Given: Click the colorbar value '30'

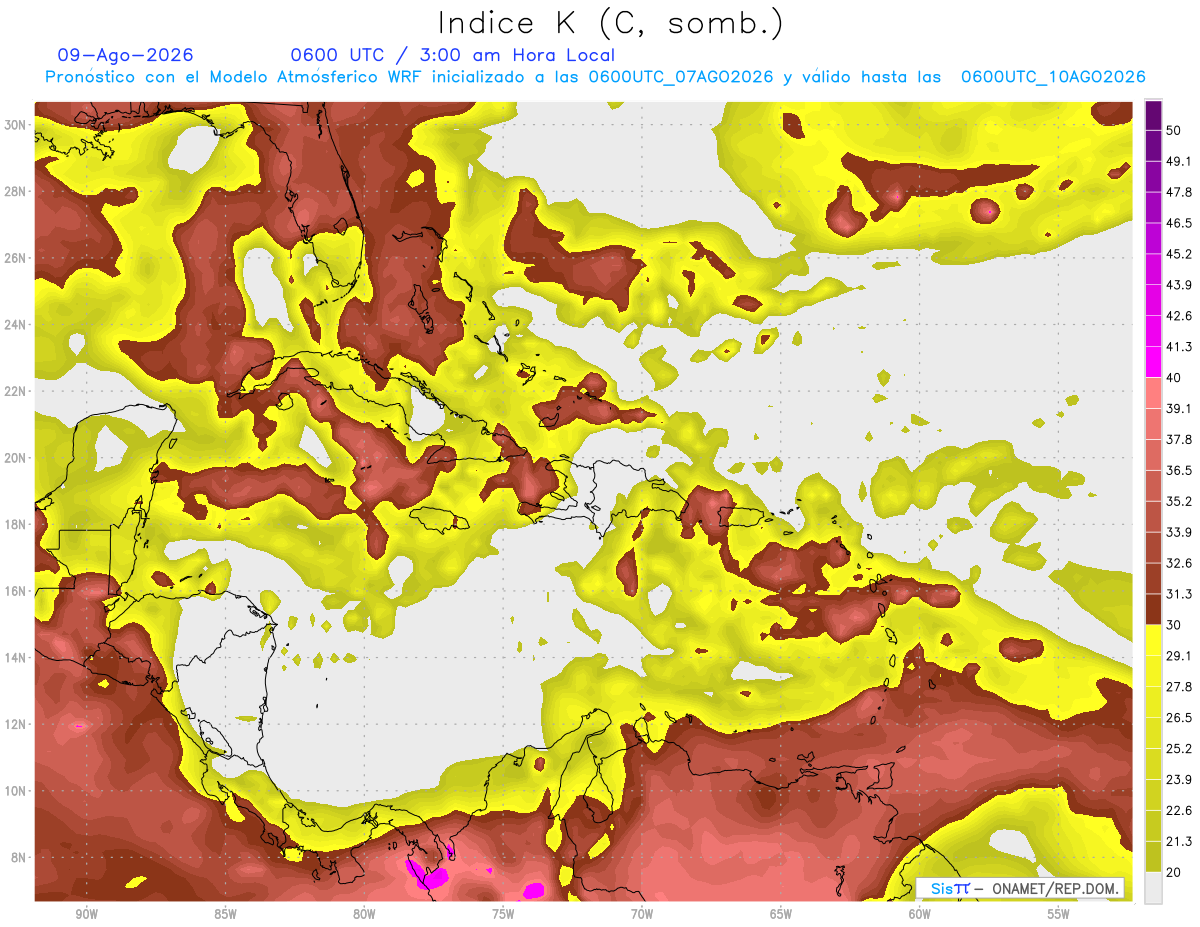Looking at the screenshot, I should pos(1175,625).
